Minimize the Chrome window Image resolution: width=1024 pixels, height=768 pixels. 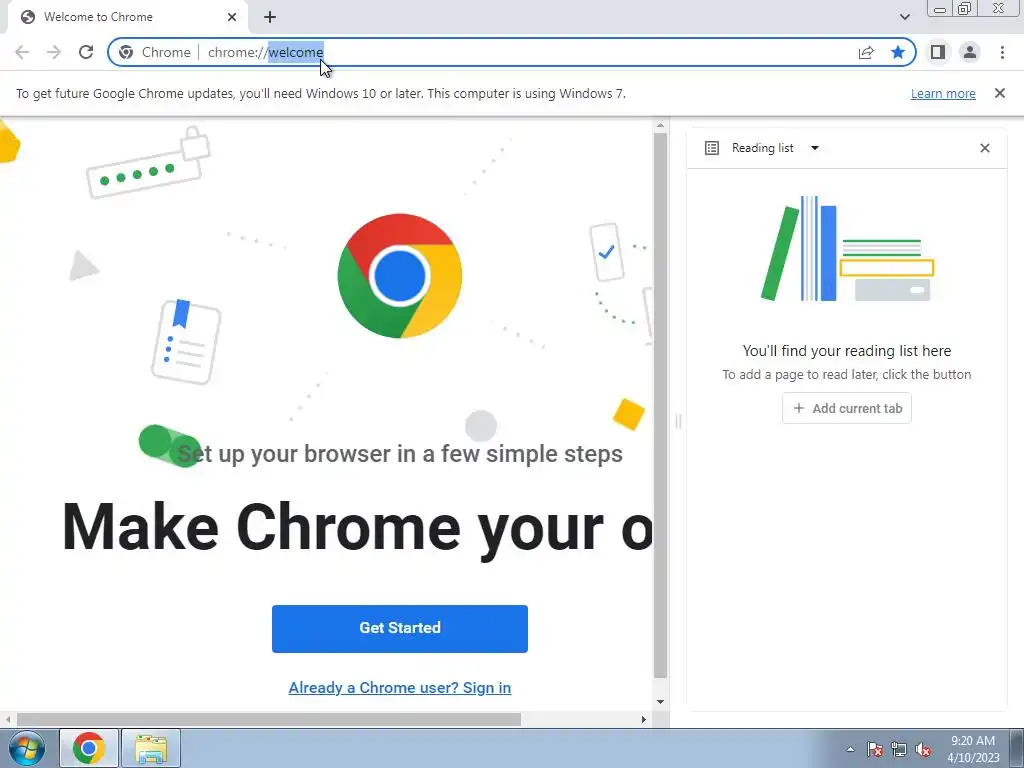click(940, 9)
